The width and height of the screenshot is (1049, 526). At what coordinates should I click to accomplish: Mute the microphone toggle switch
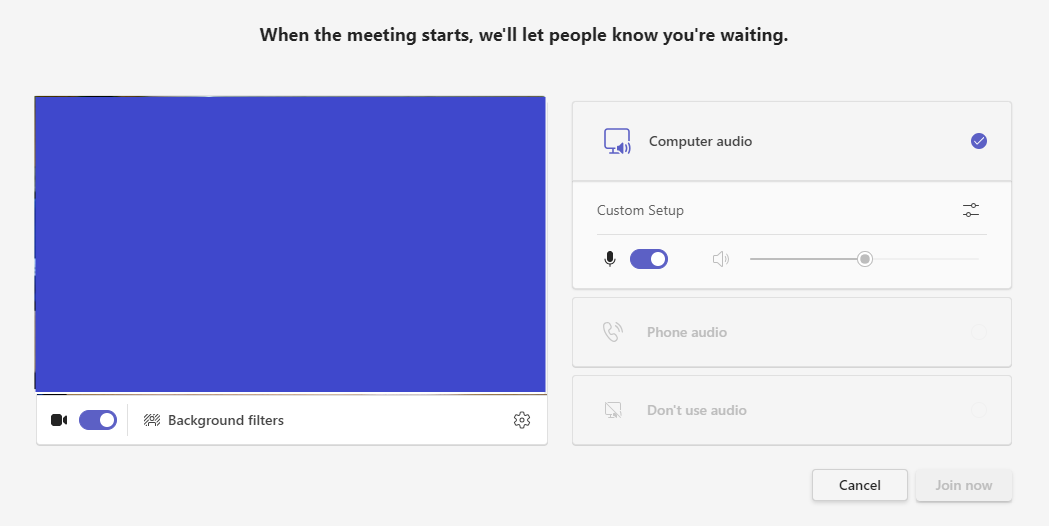tap(649, 259)
